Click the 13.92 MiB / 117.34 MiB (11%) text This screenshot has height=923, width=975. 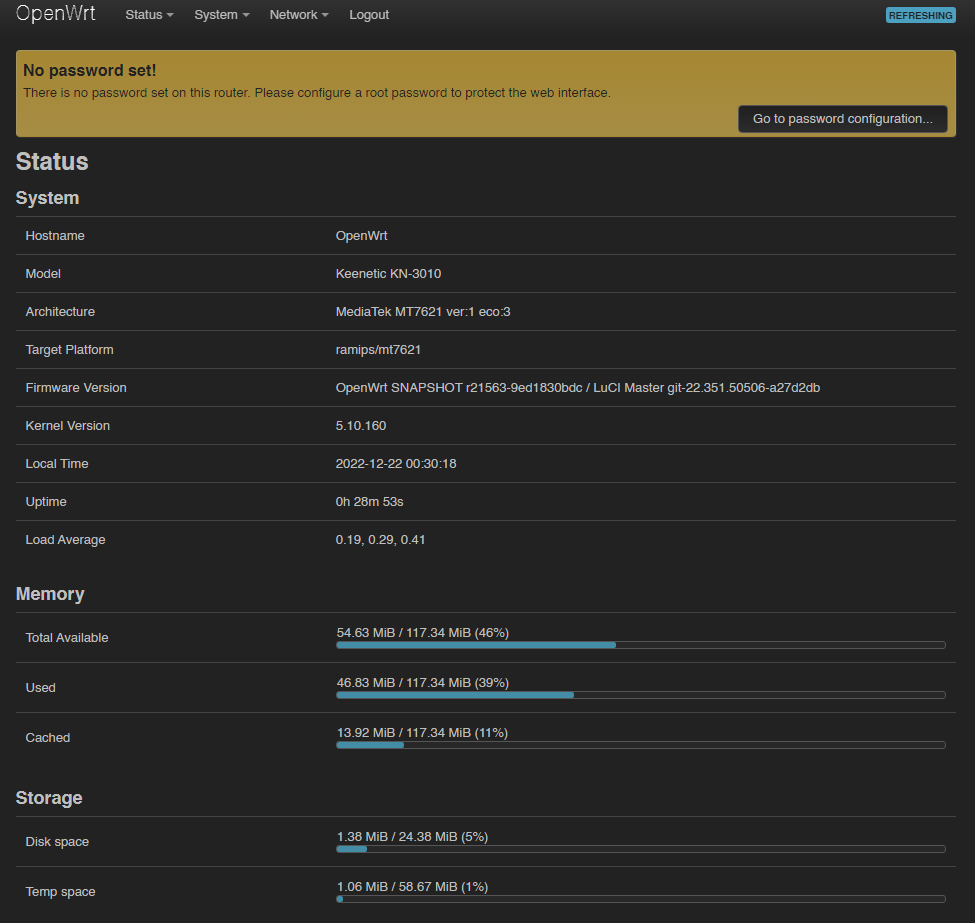(x=422, y=733)
